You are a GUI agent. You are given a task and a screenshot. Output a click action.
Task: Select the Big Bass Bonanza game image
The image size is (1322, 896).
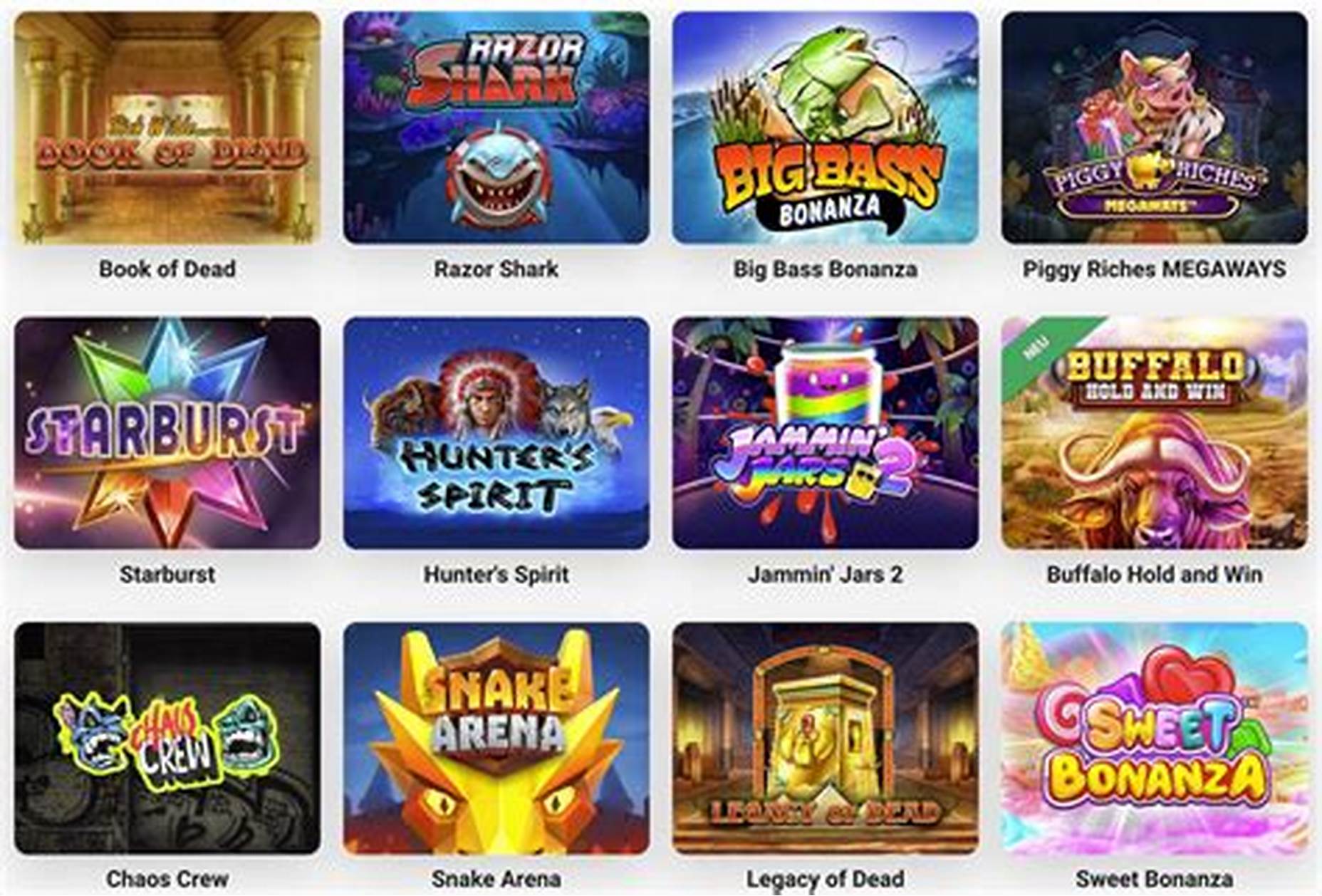(826, 127)
